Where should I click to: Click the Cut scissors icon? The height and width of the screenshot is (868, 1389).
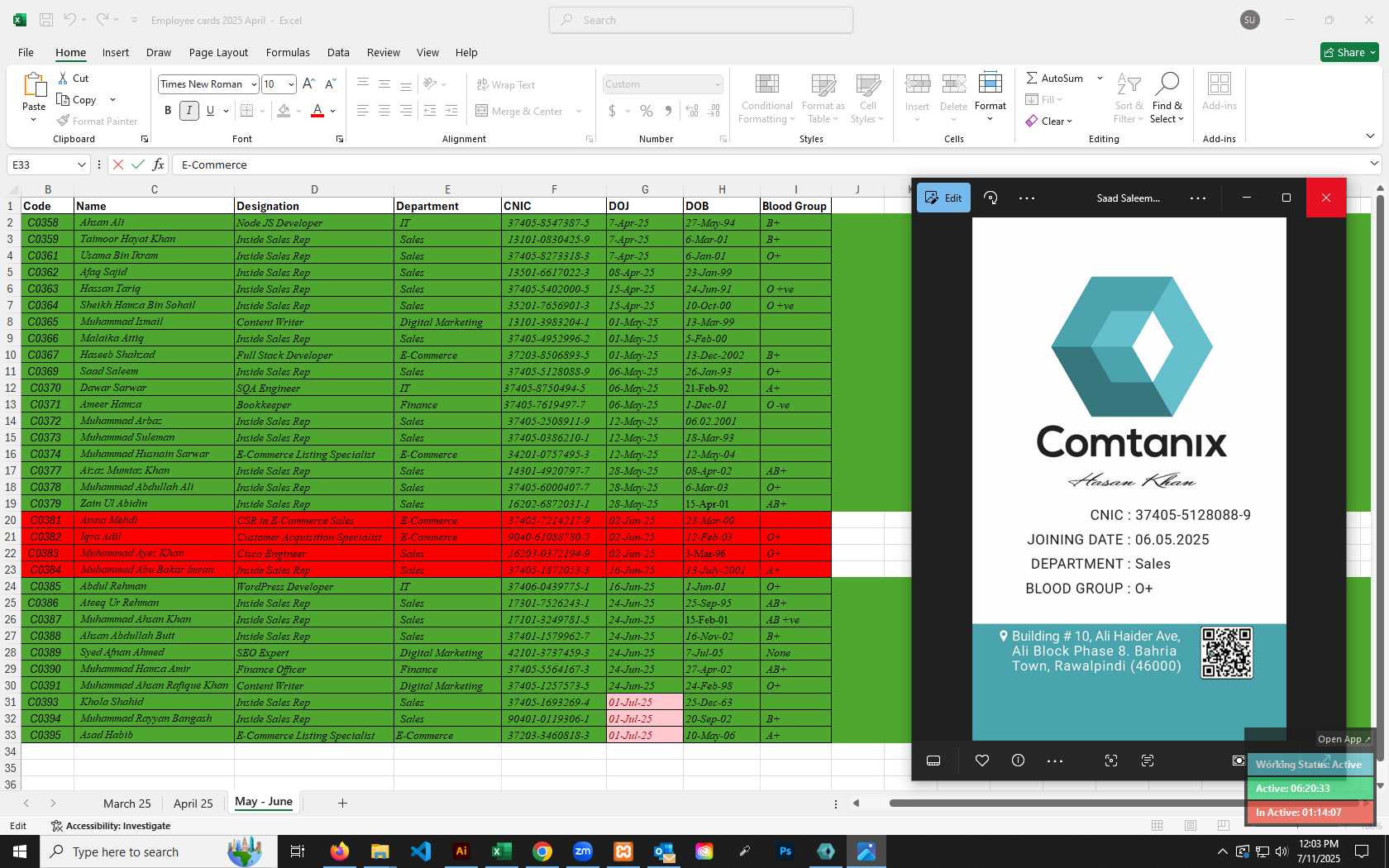point(64,78)
